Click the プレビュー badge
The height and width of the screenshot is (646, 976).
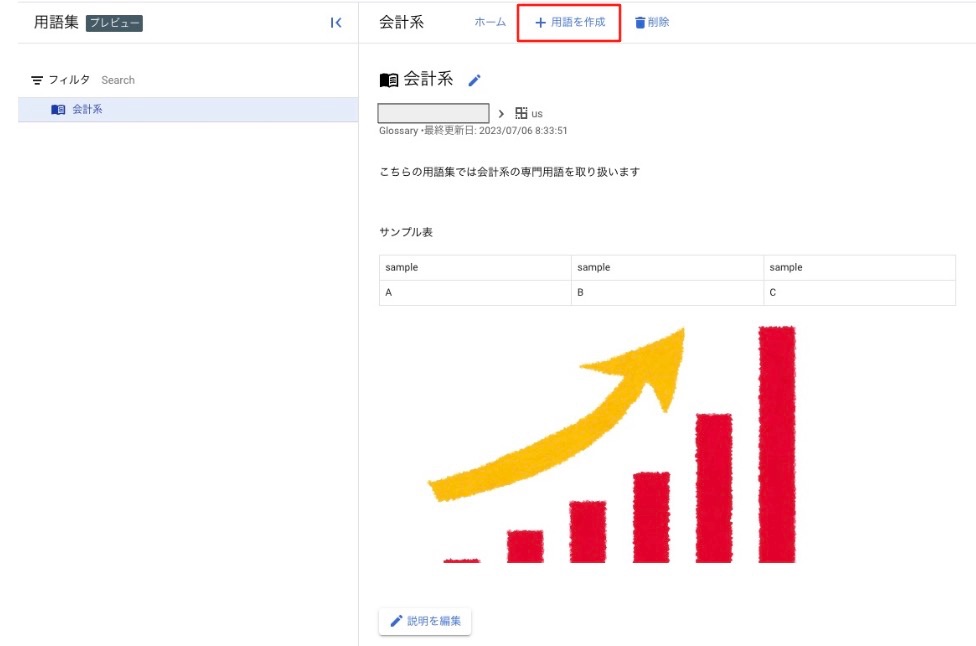tap(115, 23)
